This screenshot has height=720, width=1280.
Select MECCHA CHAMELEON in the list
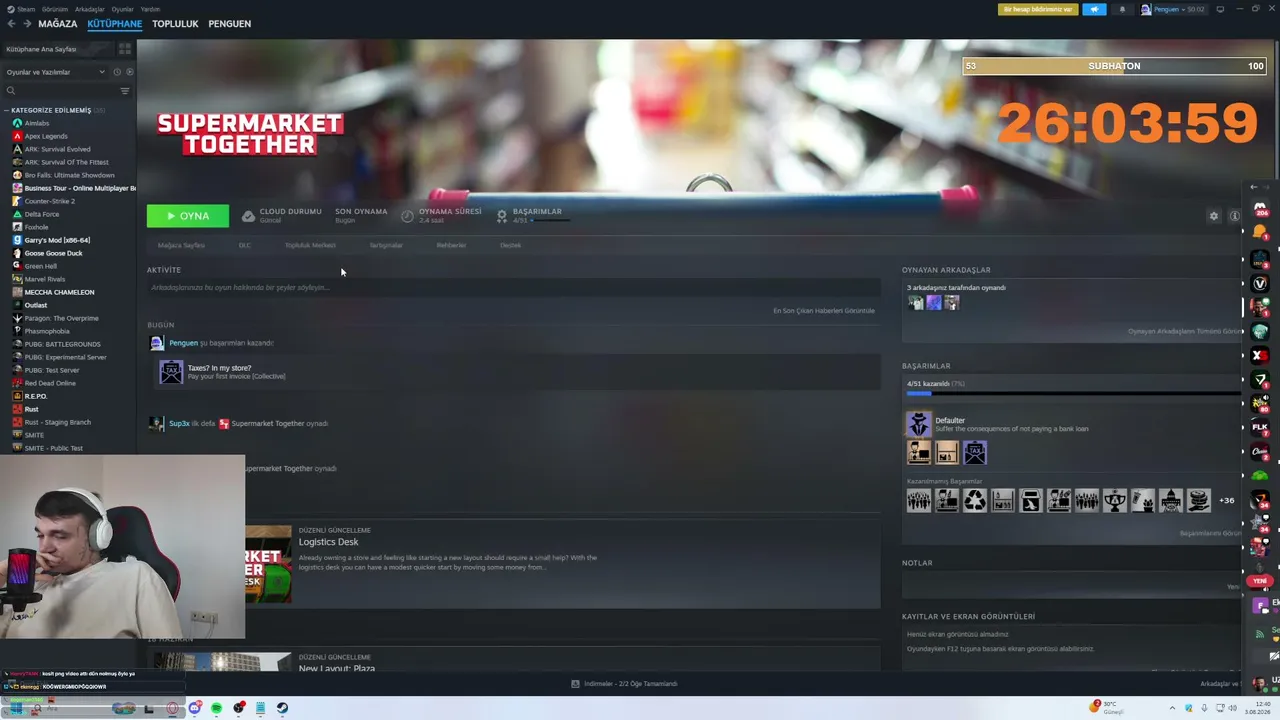pyautogui.click(x=59, y=292)
